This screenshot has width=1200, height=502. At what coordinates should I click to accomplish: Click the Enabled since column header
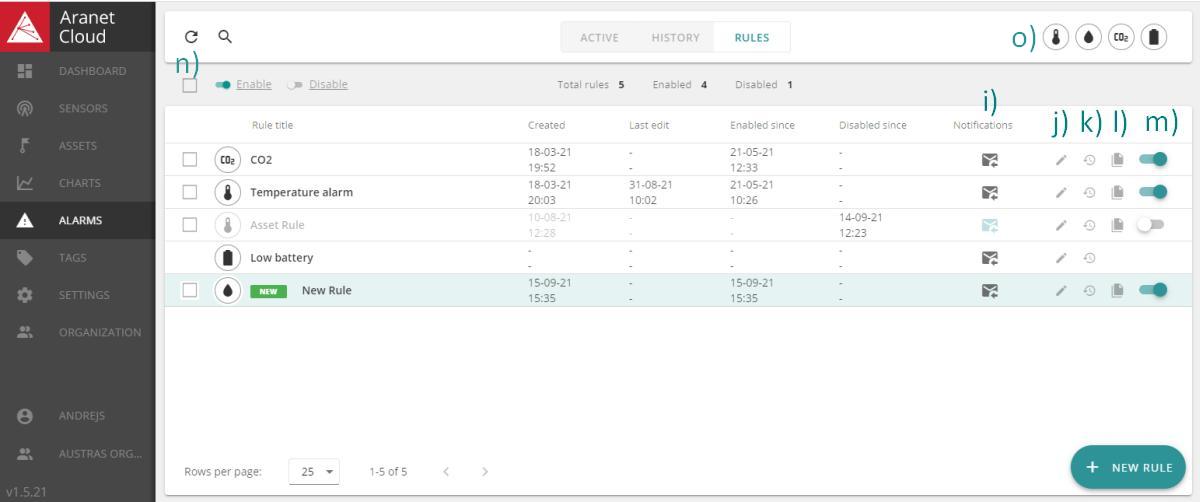point(764,125)
